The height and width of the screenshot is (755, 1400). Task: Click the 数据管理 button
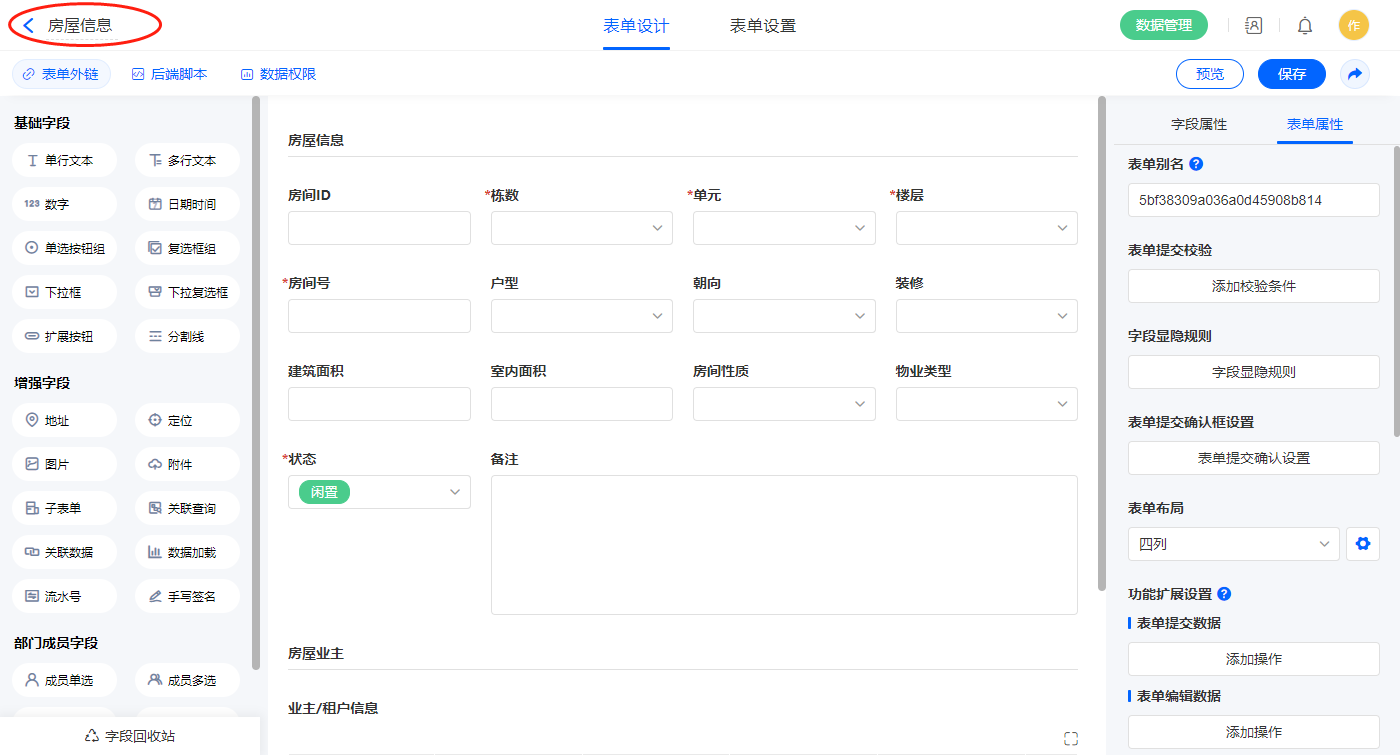click(1163, 26)
